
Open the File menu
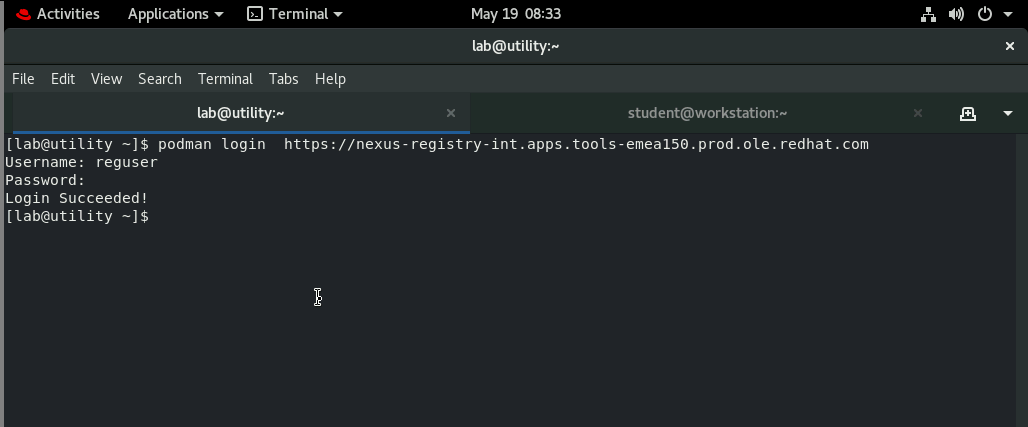pyautogui.click(x=23, y=79)
